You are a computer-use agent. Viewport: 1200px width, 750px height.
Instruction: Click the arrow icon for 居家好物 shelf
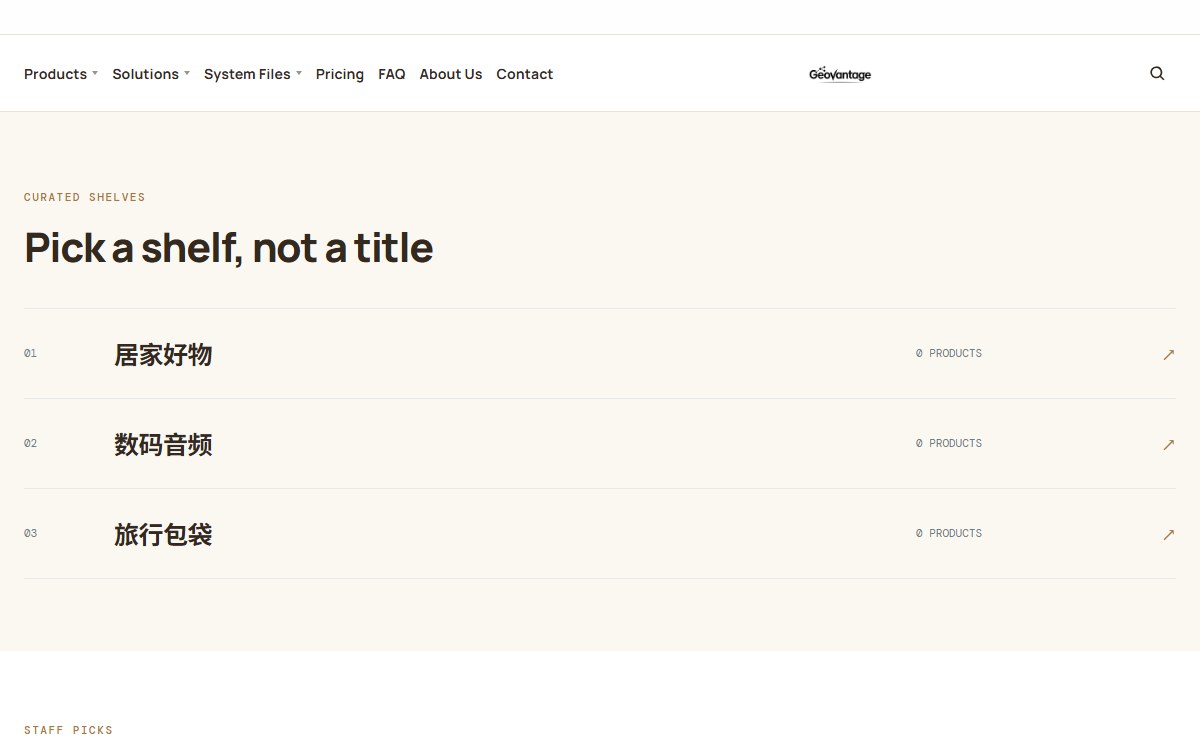(x=1168, y=354)
